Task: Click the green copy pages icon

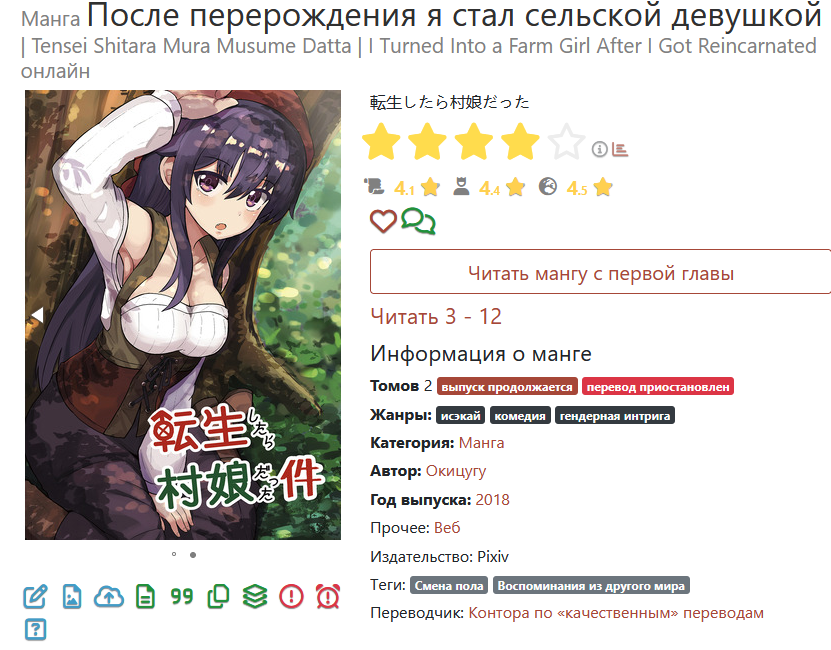Action: click(x=218, y=596)
